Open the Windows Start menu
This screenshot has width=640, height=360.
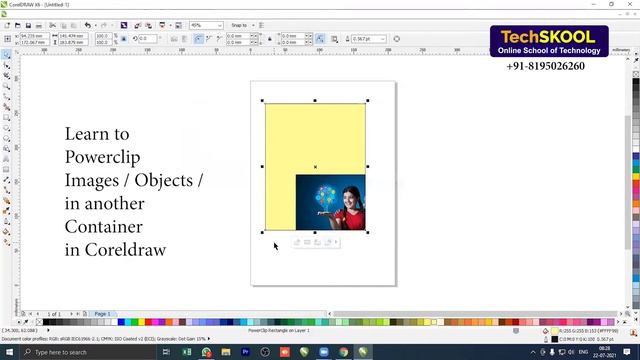9,352
